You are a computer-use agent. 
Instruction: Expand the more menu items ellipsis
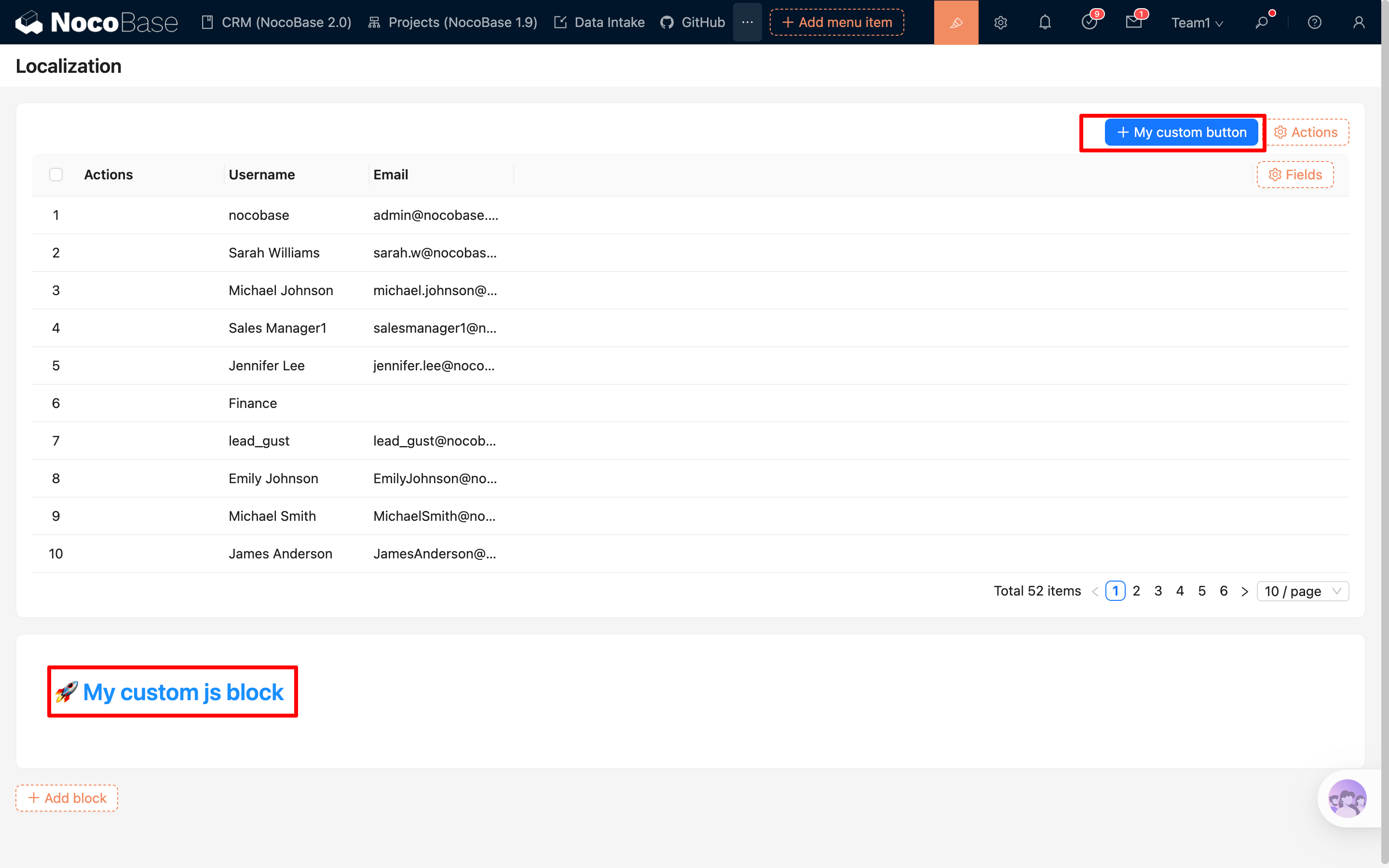[747, 22]
